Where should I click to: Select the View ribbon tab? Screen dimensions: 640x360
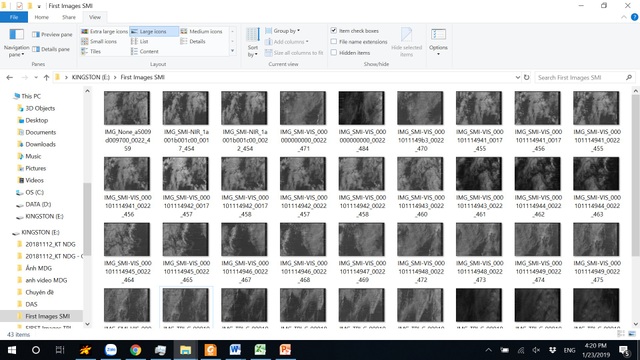[95, 17]
